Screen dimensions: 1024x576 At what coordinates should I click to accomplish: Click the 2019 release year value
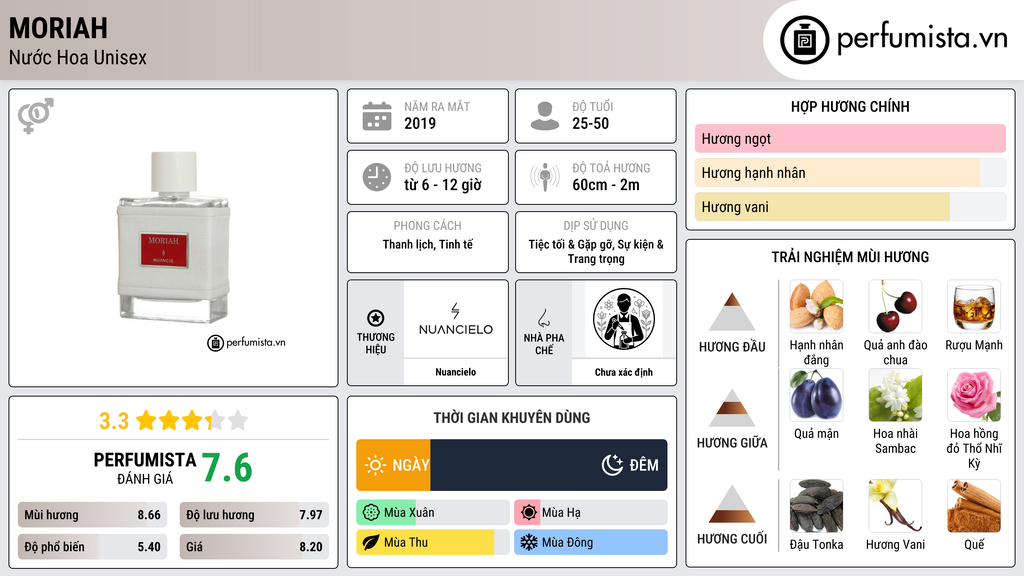click(420, 123)
